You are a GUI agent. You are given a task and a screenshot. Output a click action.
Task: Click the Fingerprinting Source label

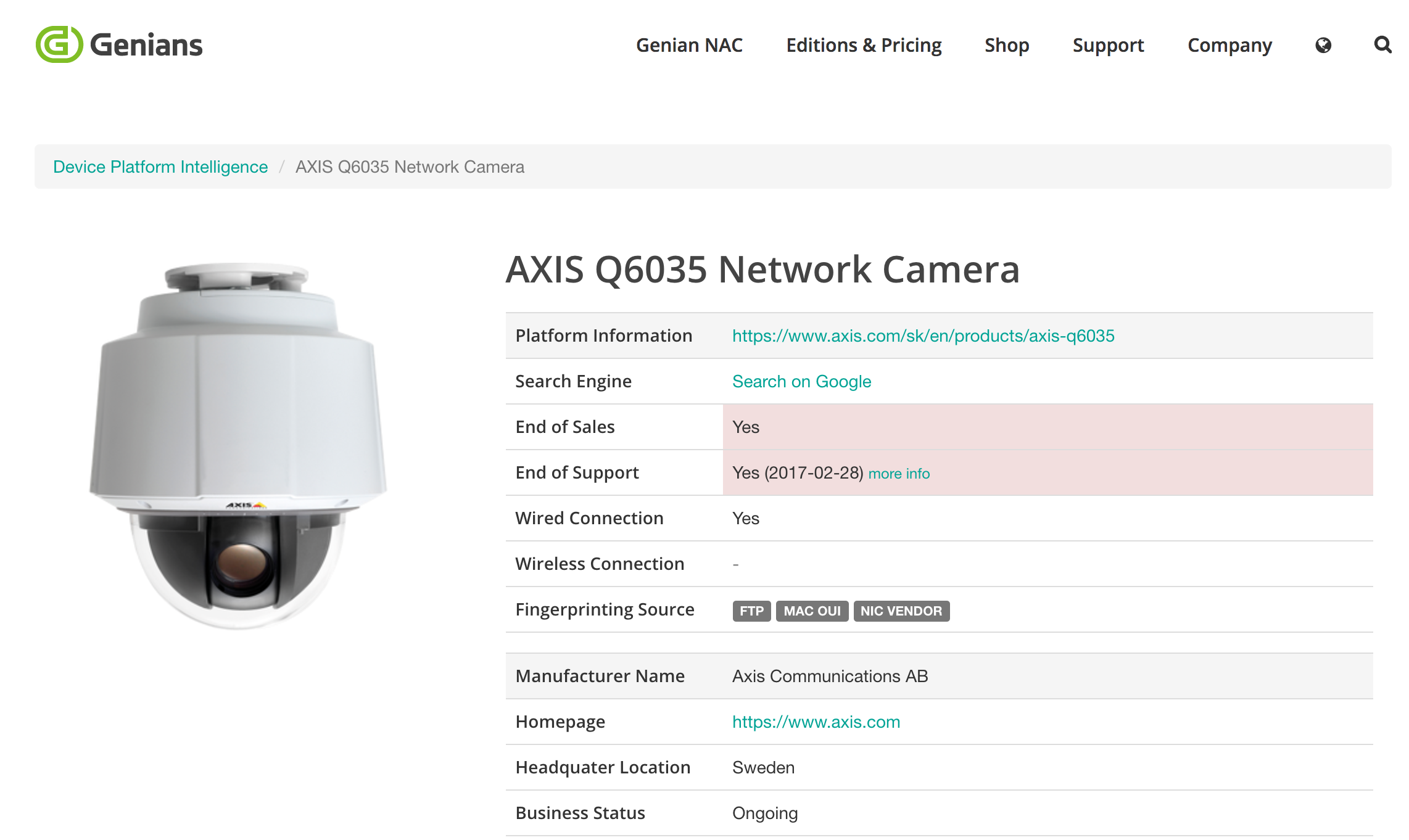click(605, 609)
